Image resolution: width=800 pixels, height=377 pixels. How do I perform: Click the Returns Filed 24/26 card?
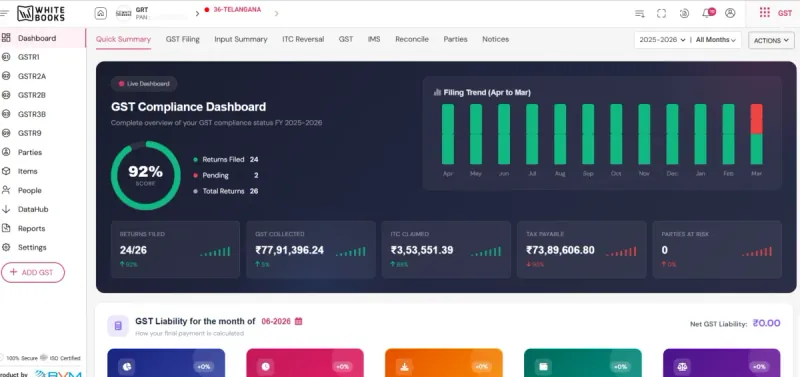(176, 249)
